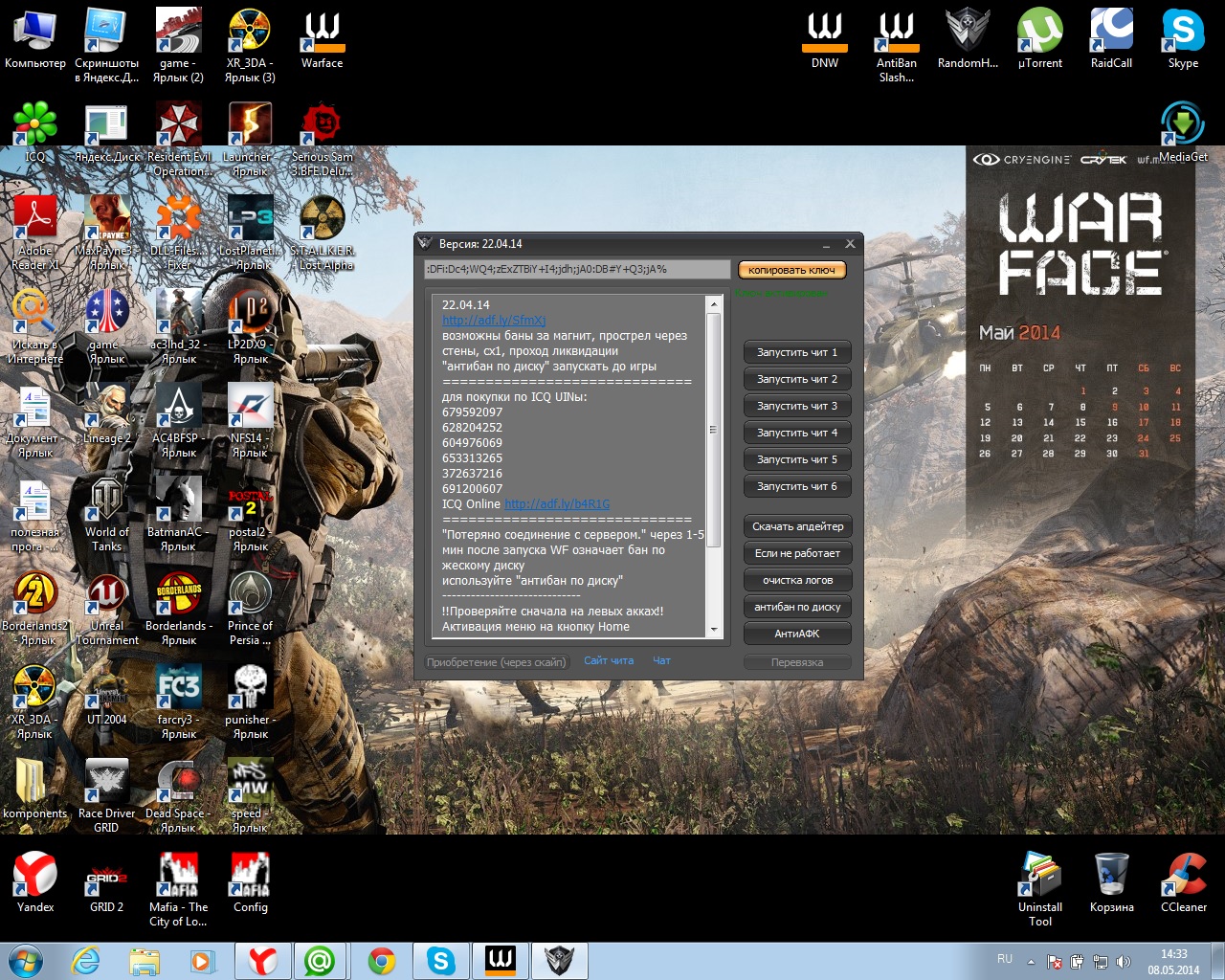The width and height of the screenshot is (1225, 980).
Task: Open Google Chrome from the taskbar
Action: pyautogui.click(x=382, y=961)
